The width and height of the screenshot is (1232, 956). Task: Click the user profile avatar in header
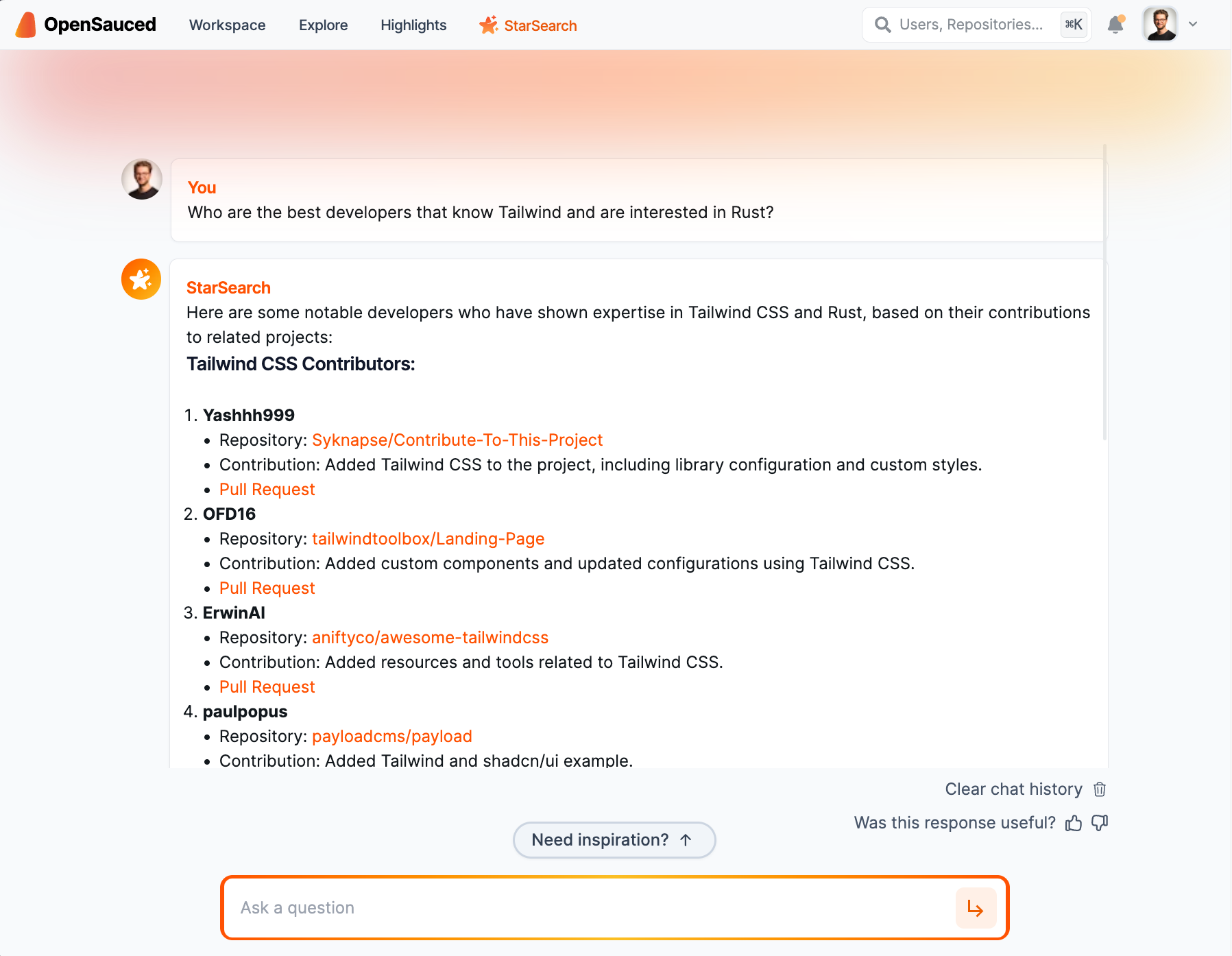pos(1160,25)
